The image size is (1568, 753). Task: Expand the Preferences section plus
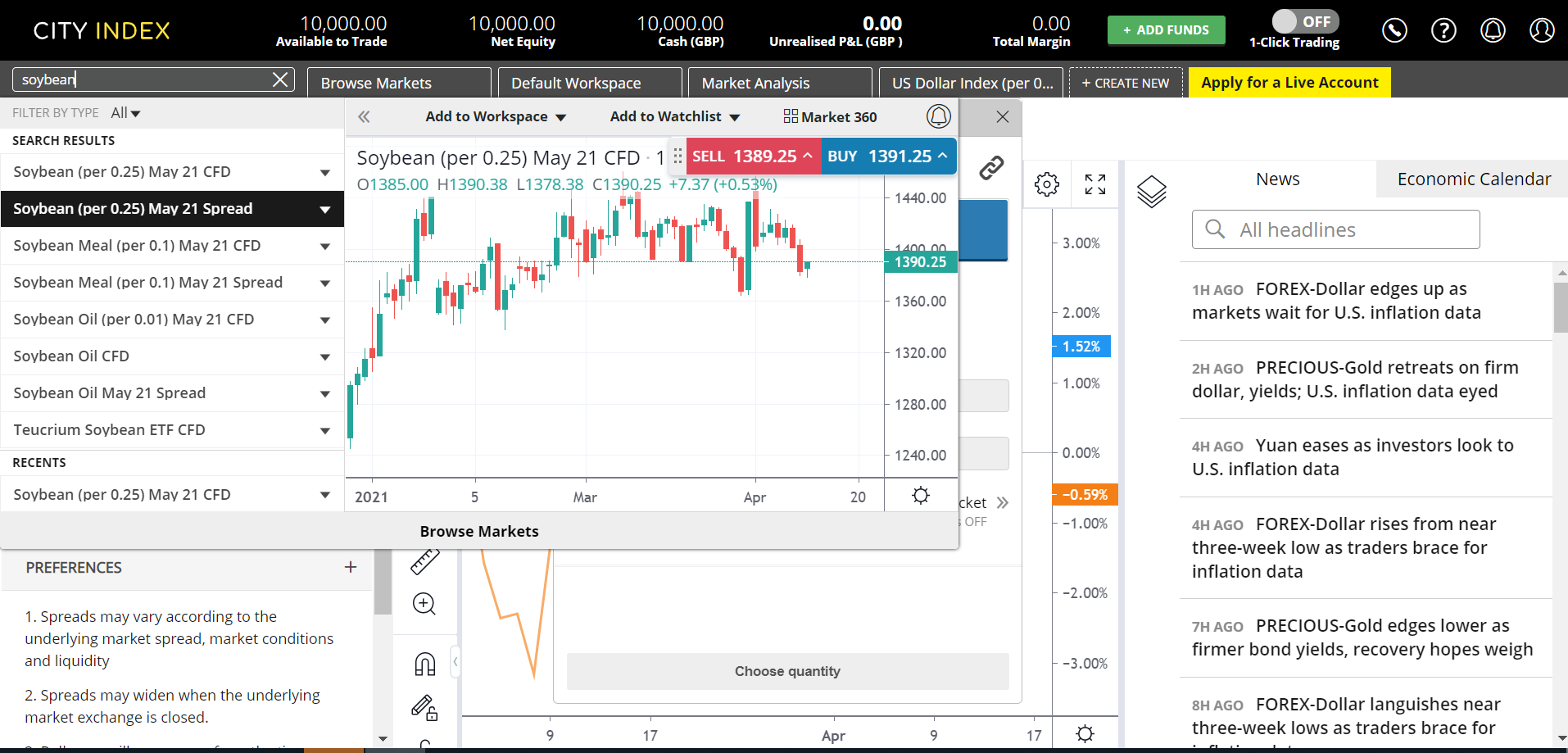(x=351, y=567)
